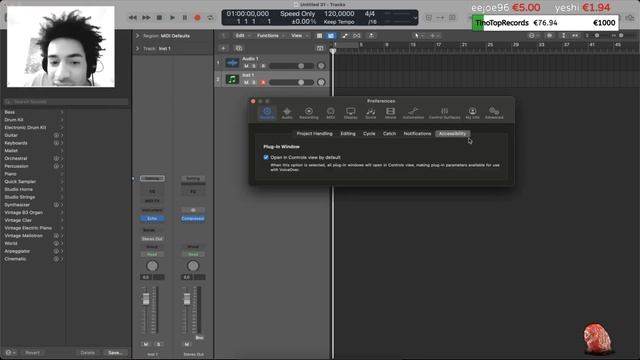The width and height of the screenshot is (640, 360).
Task: Click the Compressor plug-in slot
Action: click(x=193, y=219)
